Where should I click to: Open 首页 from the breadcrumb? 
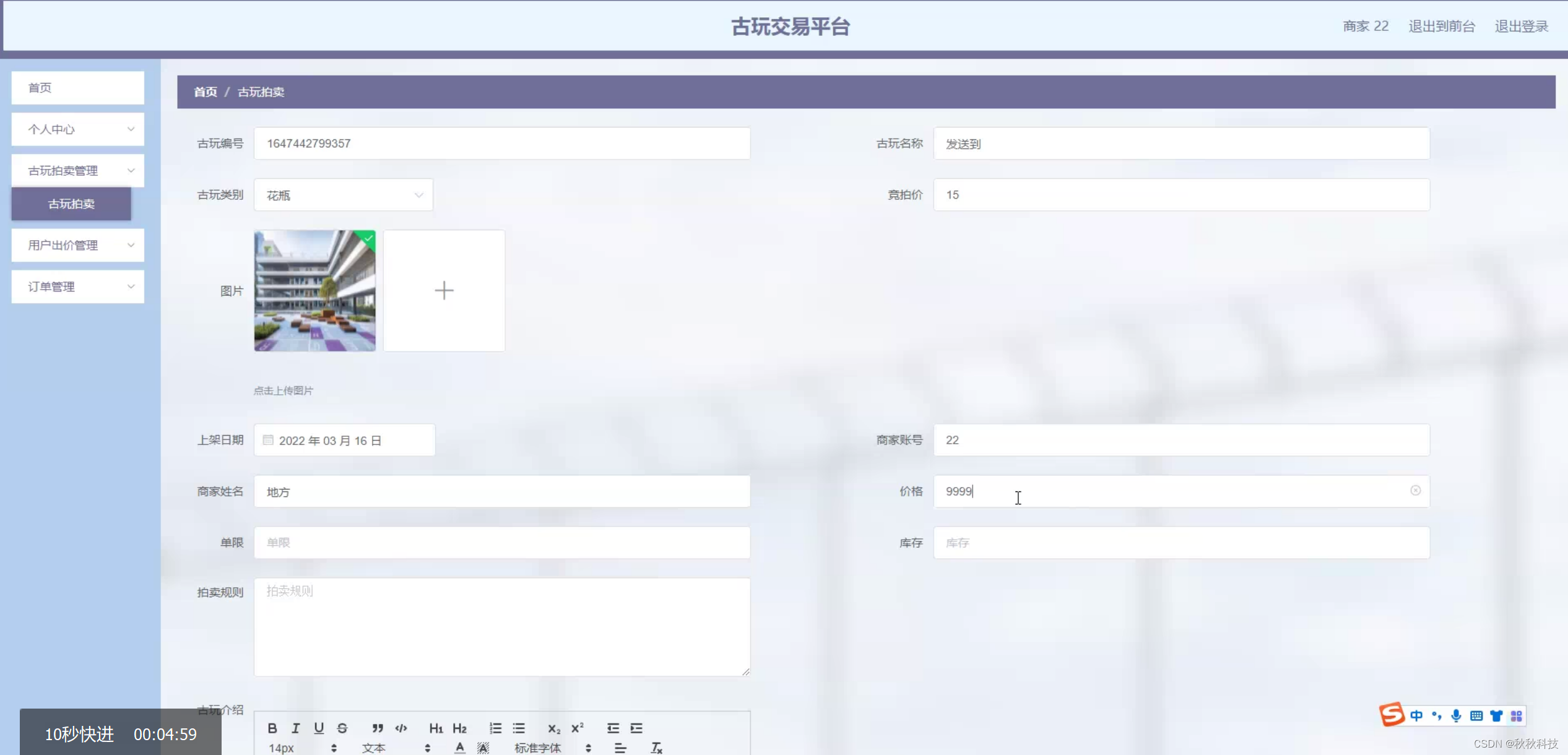point(204,92)
